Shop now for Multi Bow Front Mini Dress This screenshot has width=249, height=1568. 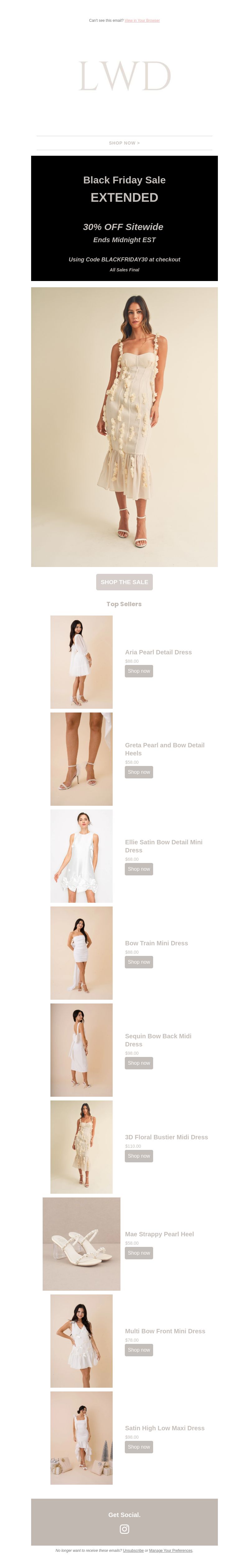coord(139,1349)
